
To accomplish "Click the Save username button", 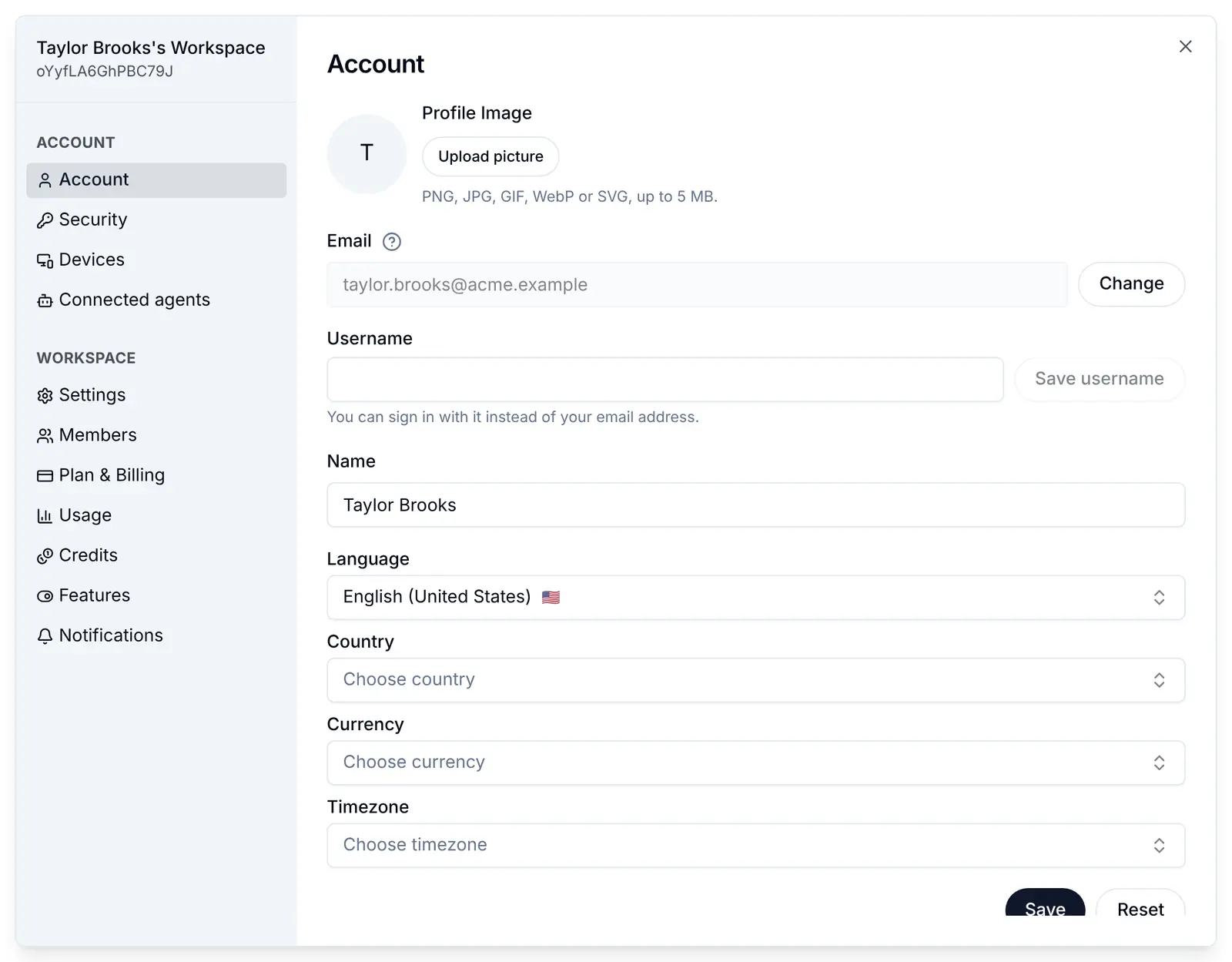I will click(x=1100, y=379).
